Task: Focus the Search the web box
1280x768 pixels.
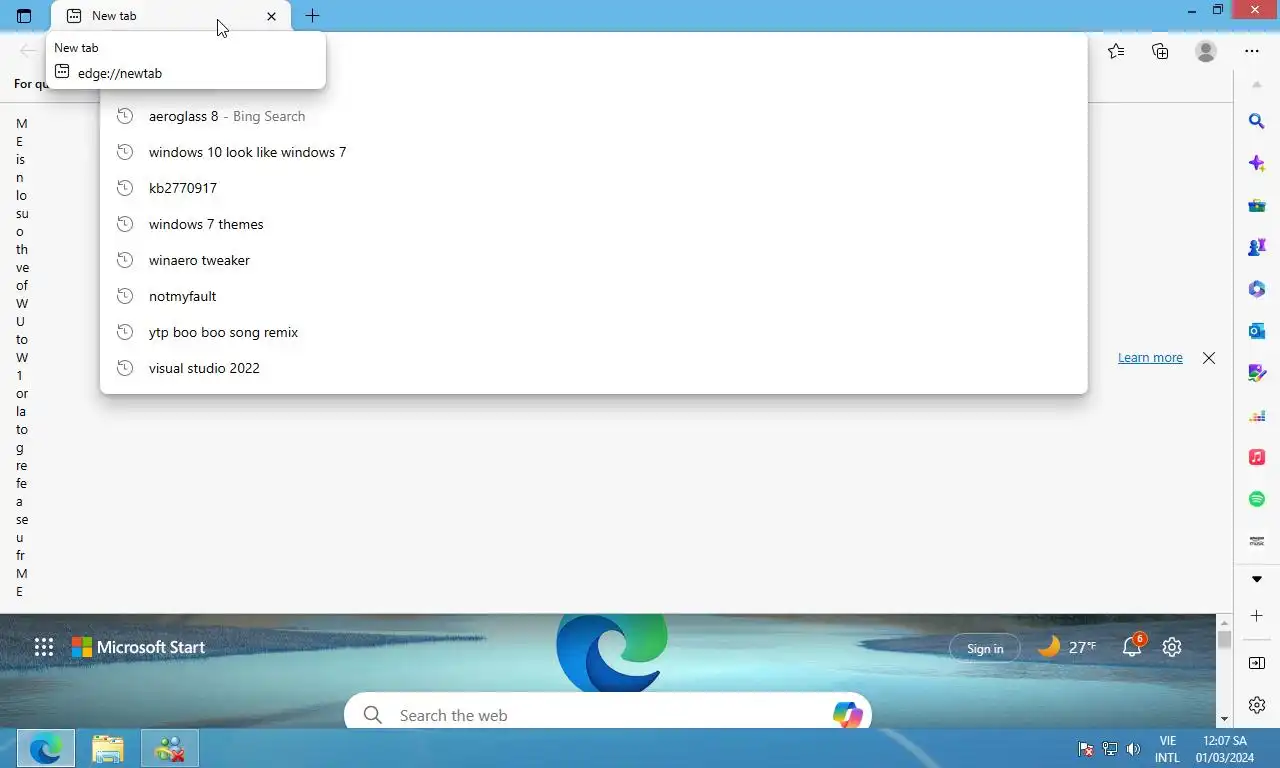Action: click(608, 714)
